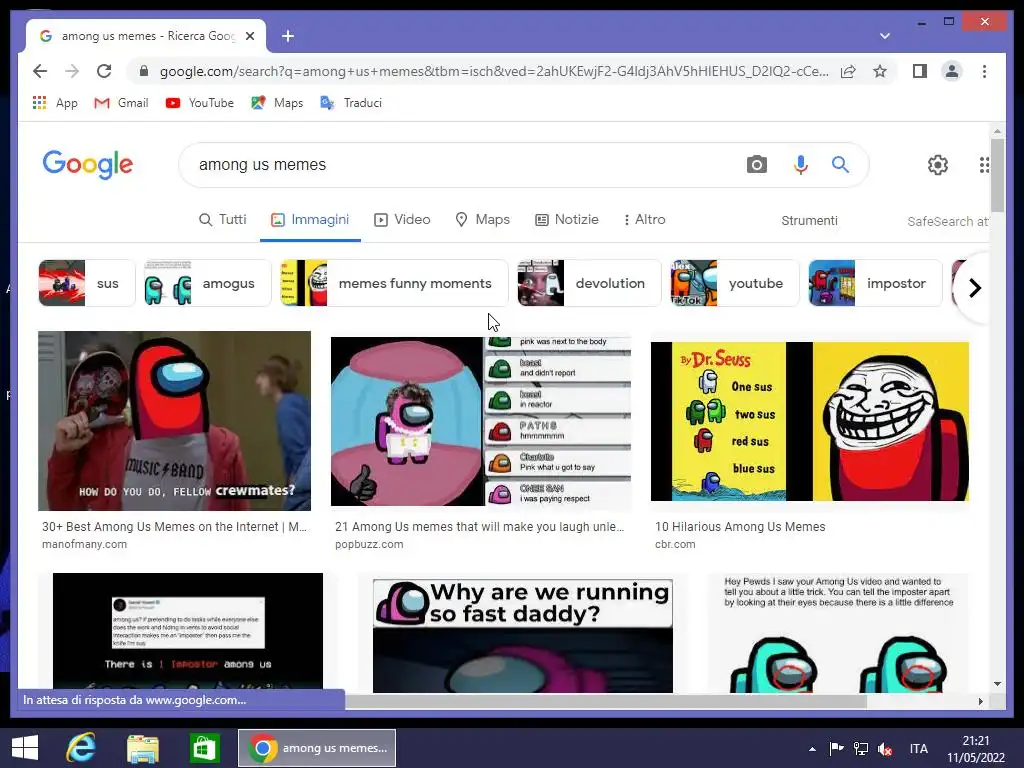Switch to the Maps search tab
Image resolution: width=1024 pixels, height=768 pixels.
click(483, 219)
